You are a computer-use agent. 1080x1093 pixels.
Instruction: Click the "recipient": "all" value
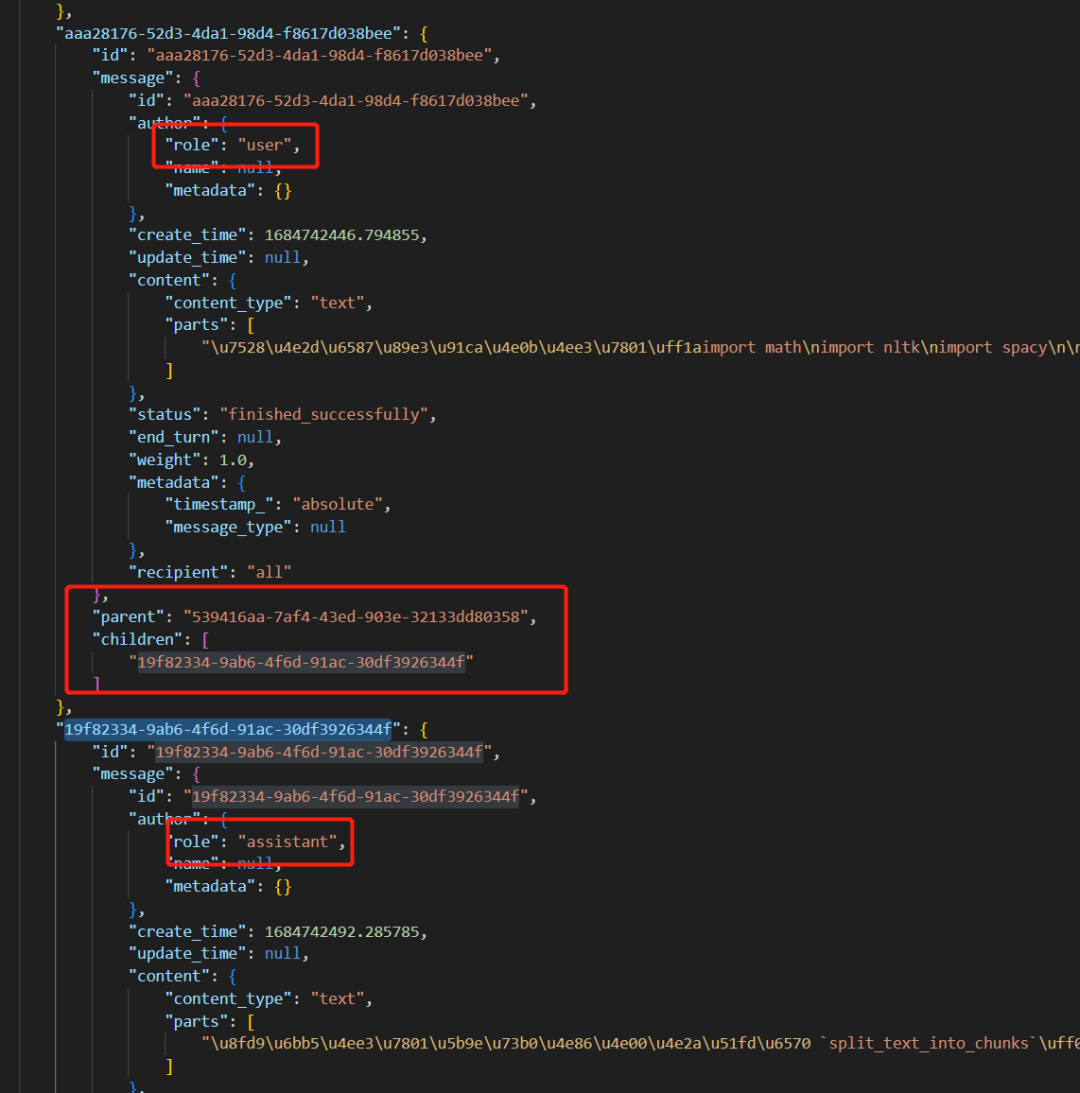[269, 572]
